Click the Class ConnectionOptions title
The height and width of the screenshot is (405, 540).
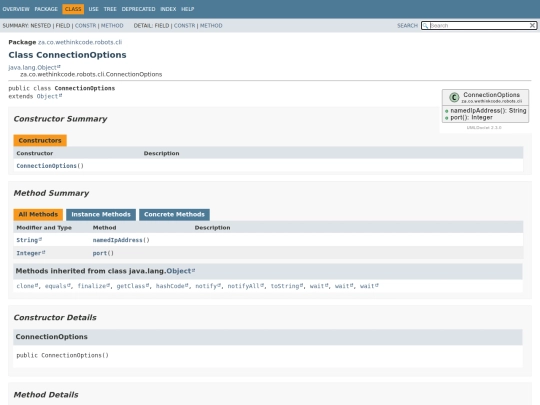coord(68,55)
